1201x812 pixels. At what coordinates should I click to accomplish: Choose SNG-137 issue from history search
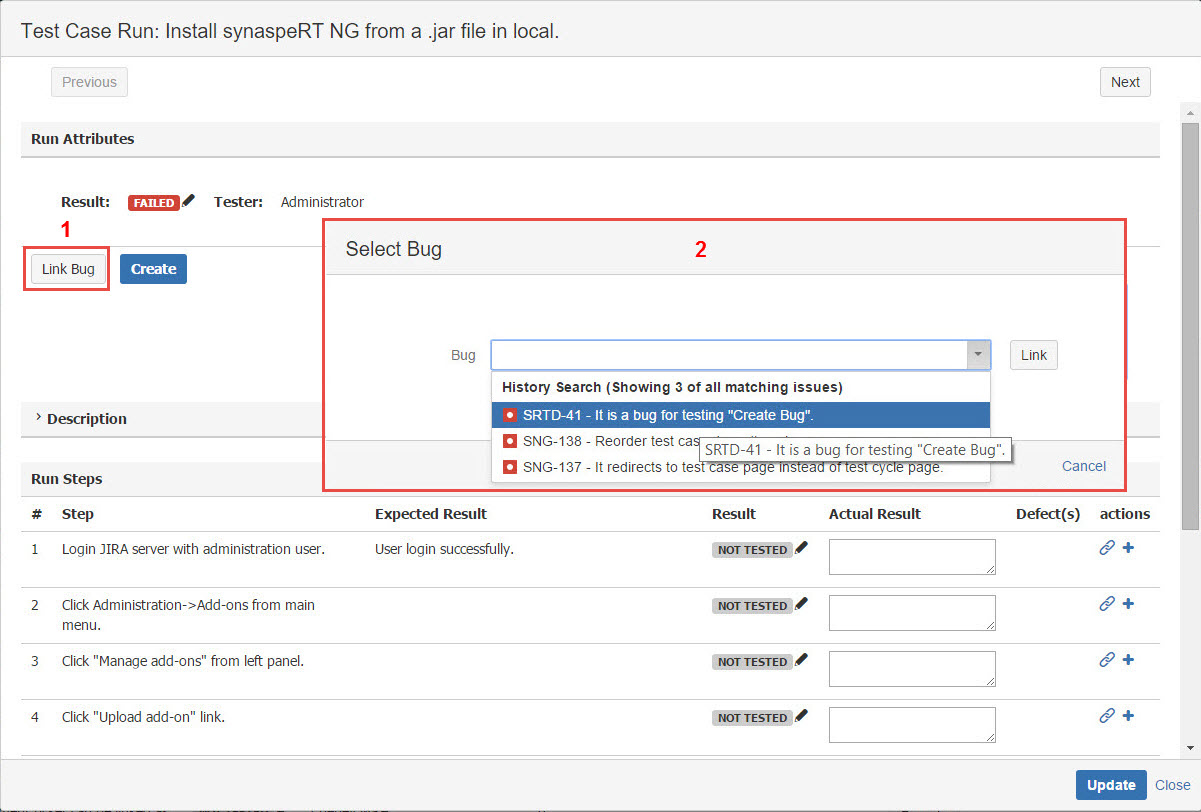pos(730,466)
